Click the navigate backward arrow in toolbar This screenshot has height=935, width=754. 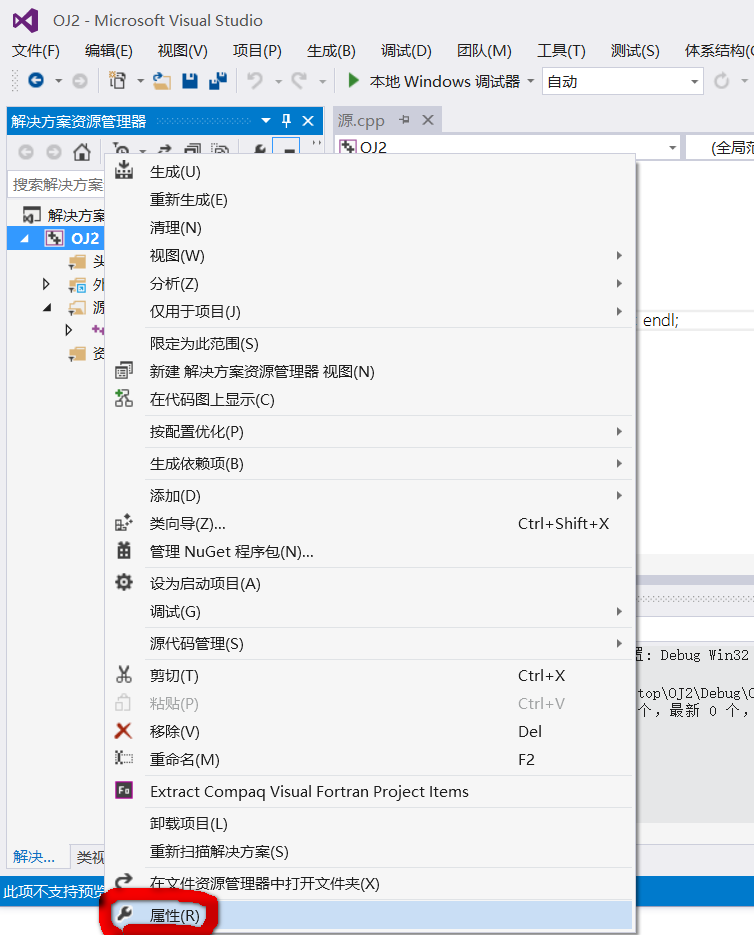(x=36, y=80)
